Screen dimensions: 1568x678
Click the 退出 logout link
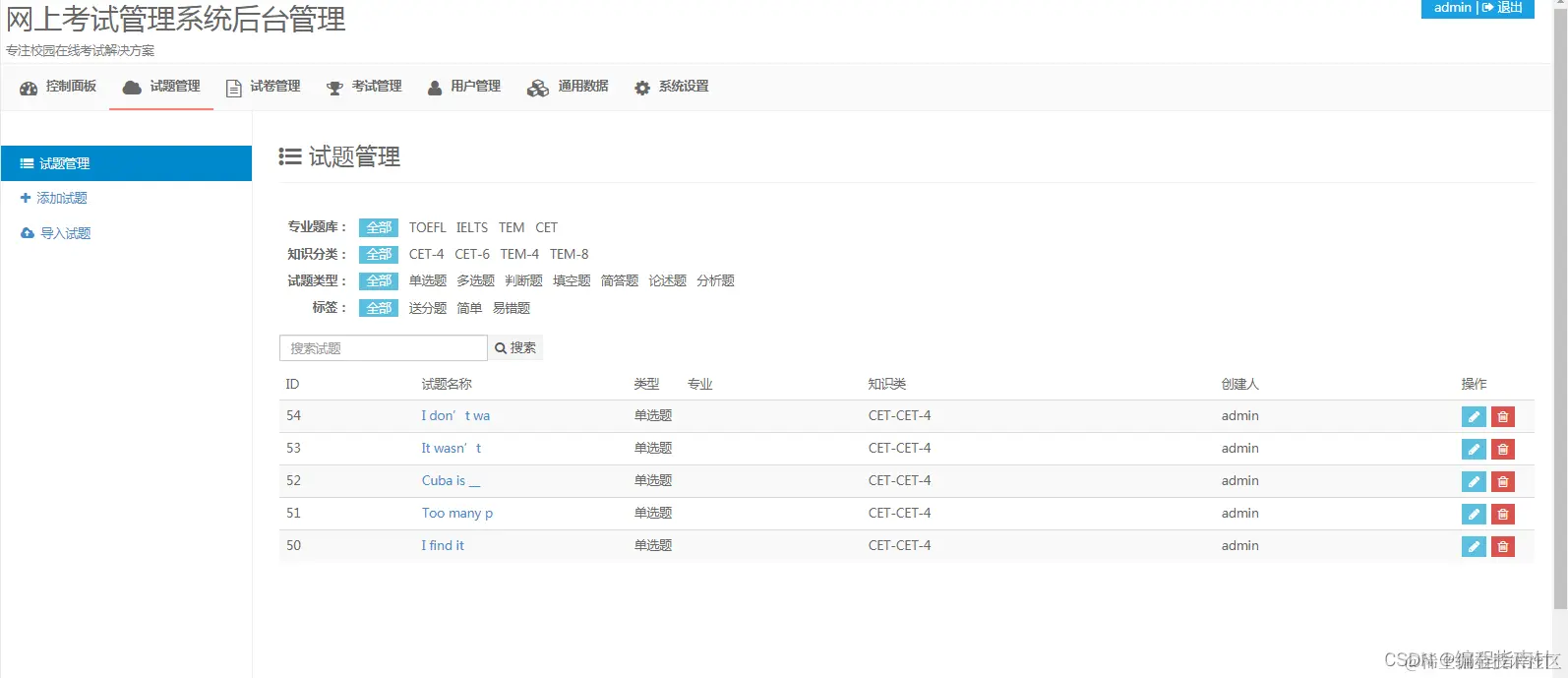pos(1502,8)
